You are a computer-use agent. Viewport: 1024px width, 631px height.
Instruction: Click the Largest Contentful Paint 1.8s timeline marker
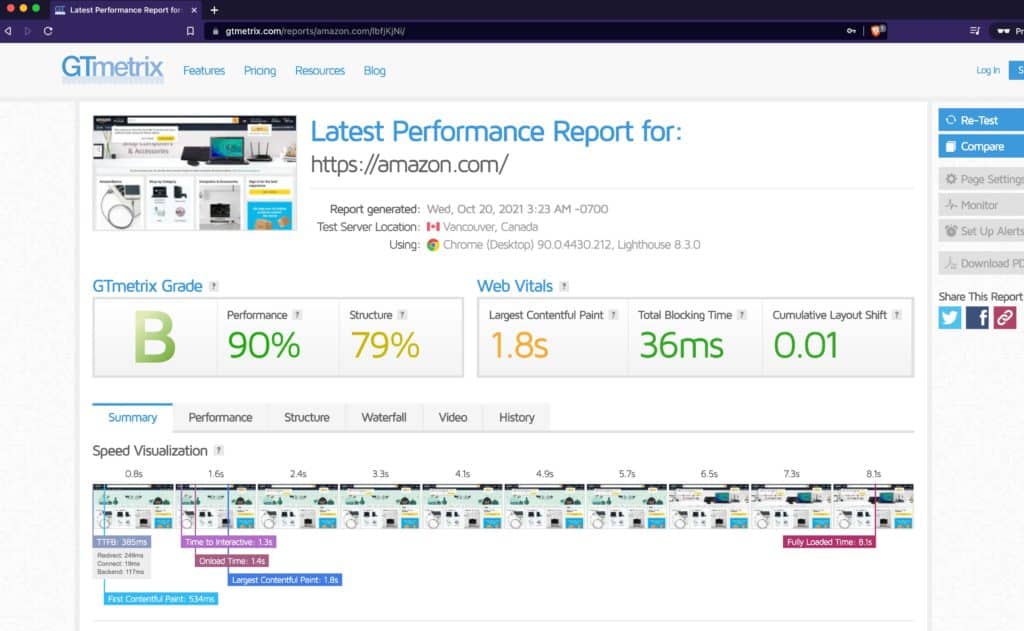click(285, 579)
